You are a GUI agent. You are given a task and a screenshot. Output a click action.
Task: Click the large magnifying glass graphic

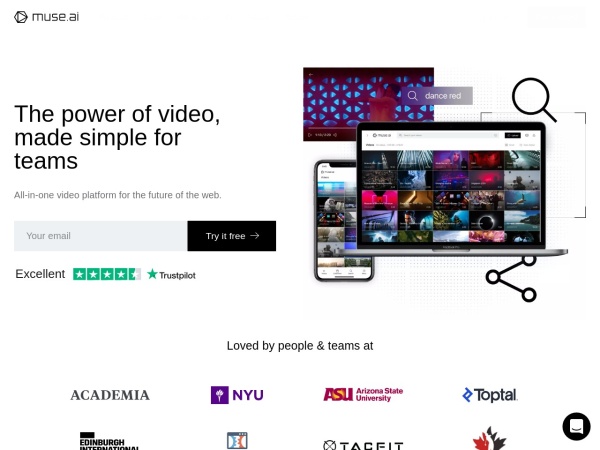[x=534, y=99]
